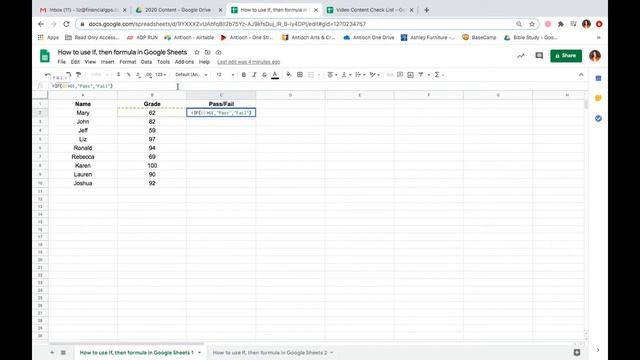The image size is (640, 360).
Task: Click the insert chart icon
Action: click(x=410, y=75)
